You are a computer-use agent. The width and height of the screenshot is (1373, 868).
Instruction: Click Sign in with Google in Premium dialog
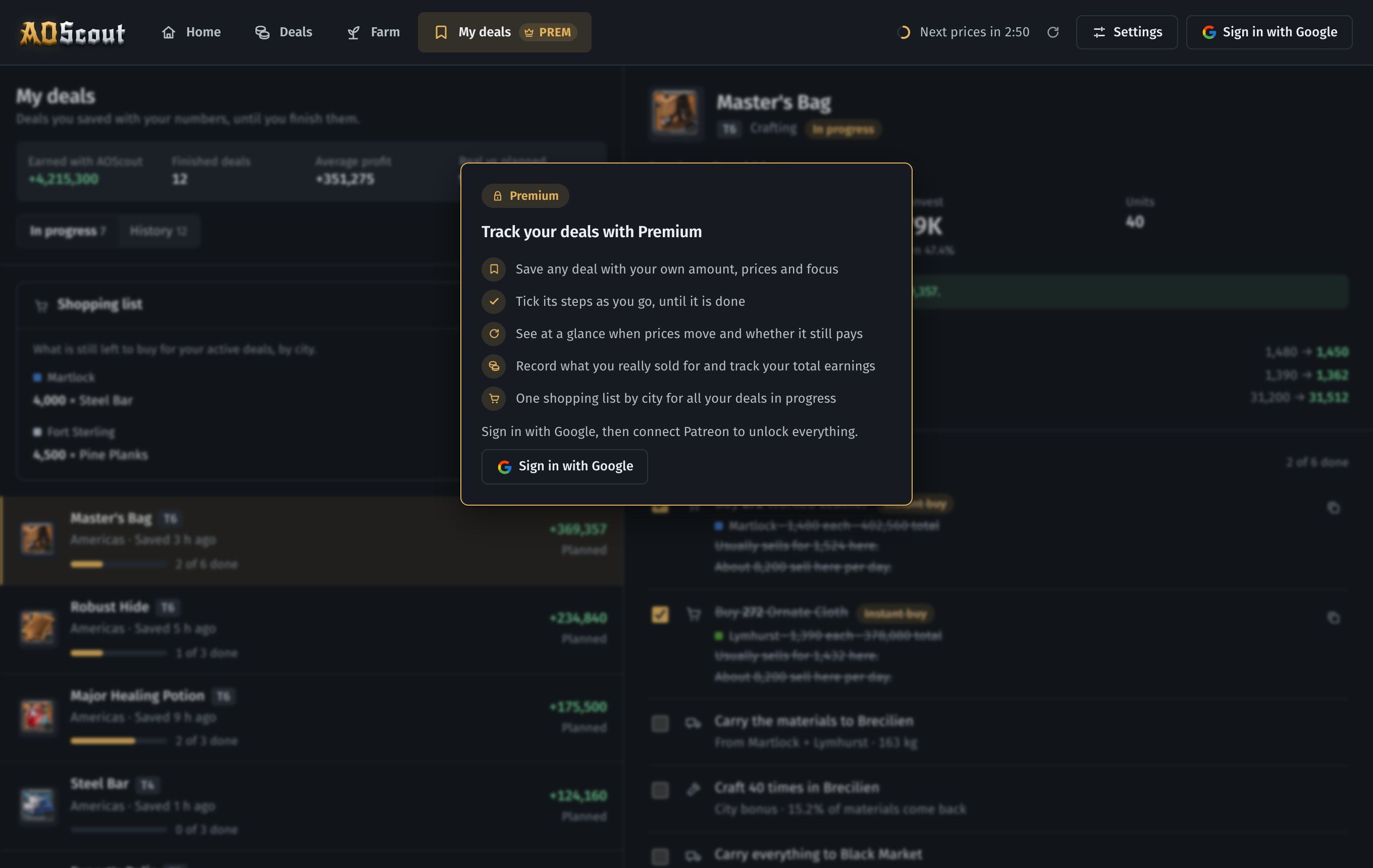pos(564,466)
